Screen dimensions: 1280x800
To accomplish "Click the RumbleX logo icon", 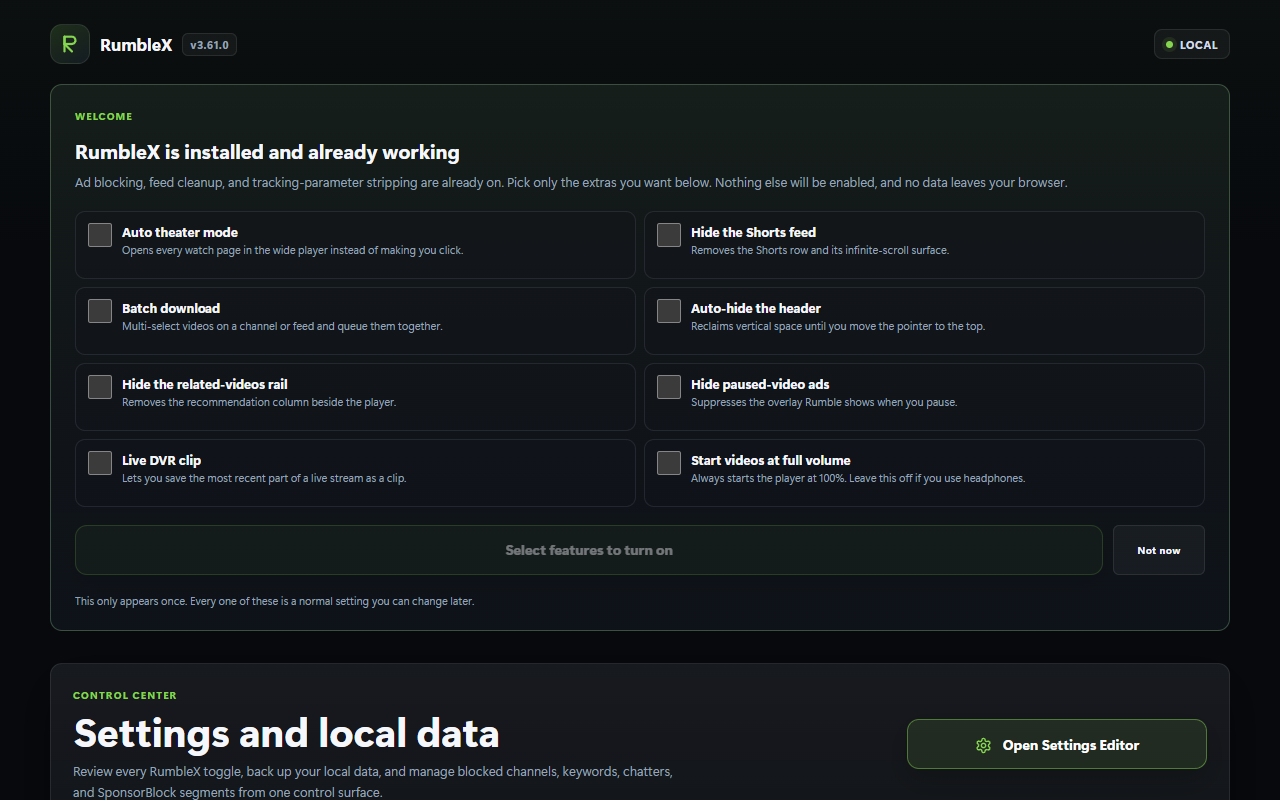I will coord(70,44).
